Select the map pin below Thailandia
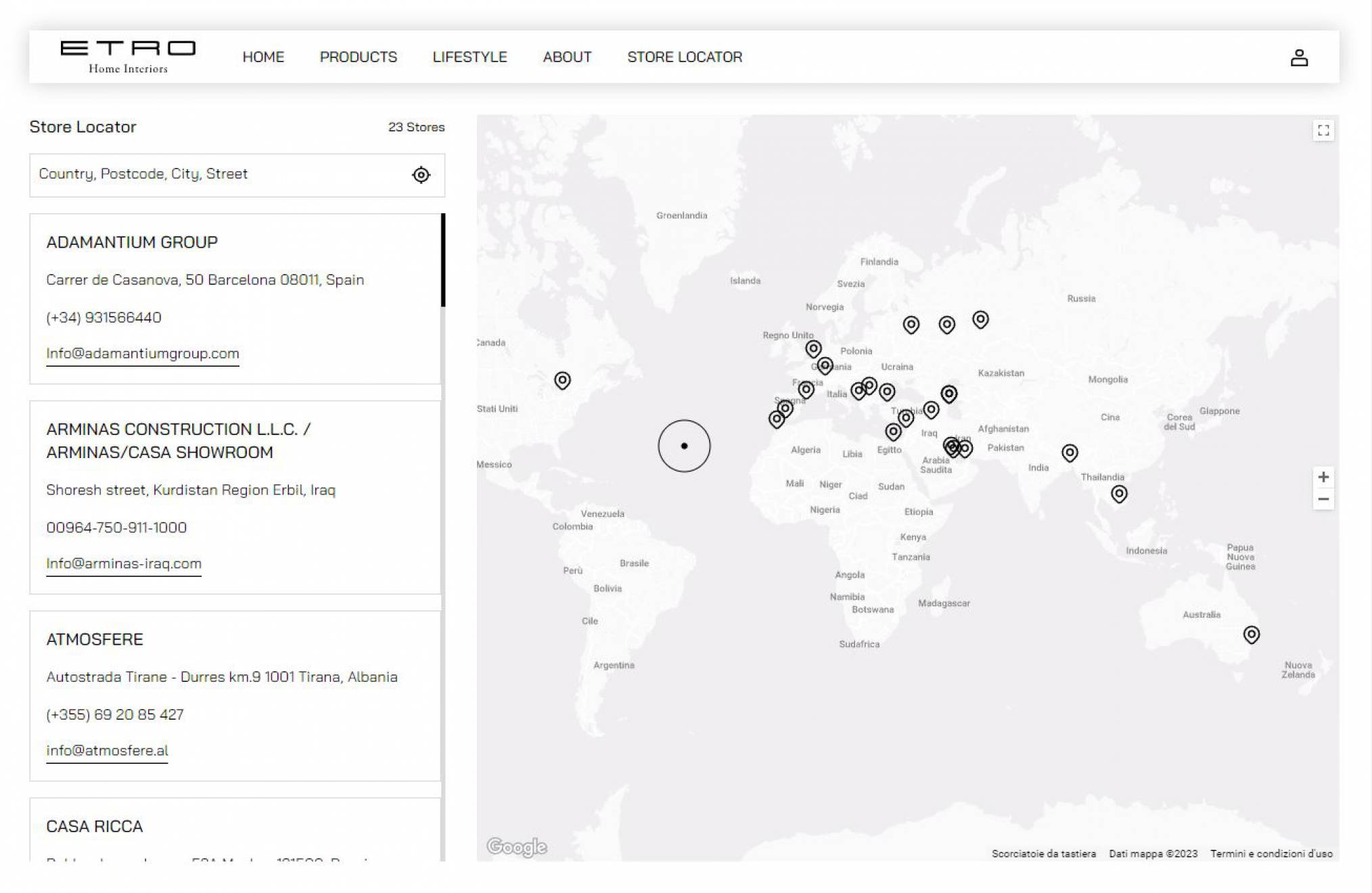The width and height of the screenshot is (1372, 893). (1119, 494)
